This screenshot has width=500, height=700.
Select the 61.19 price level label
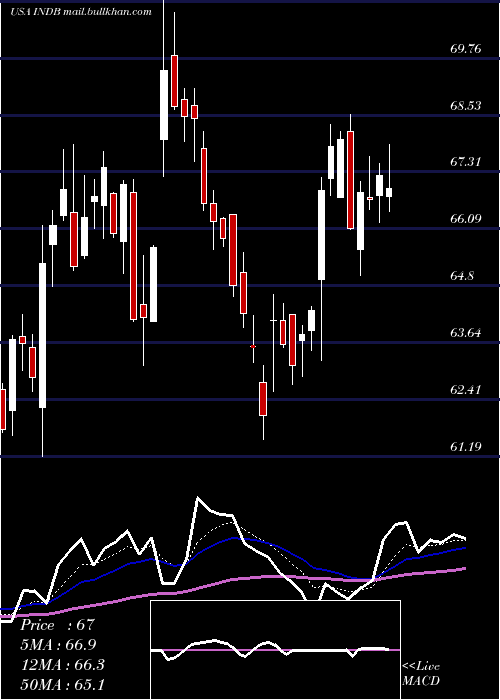(466, 446)
